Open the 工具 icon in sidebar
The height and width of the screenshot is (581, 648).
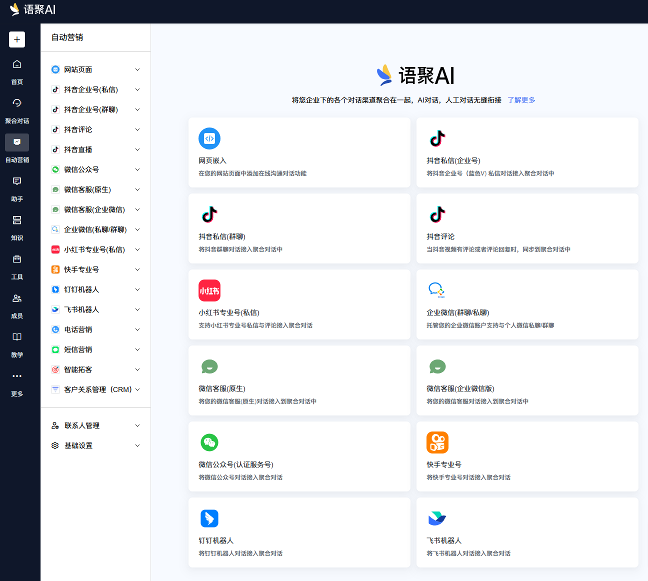pos(17,259)
